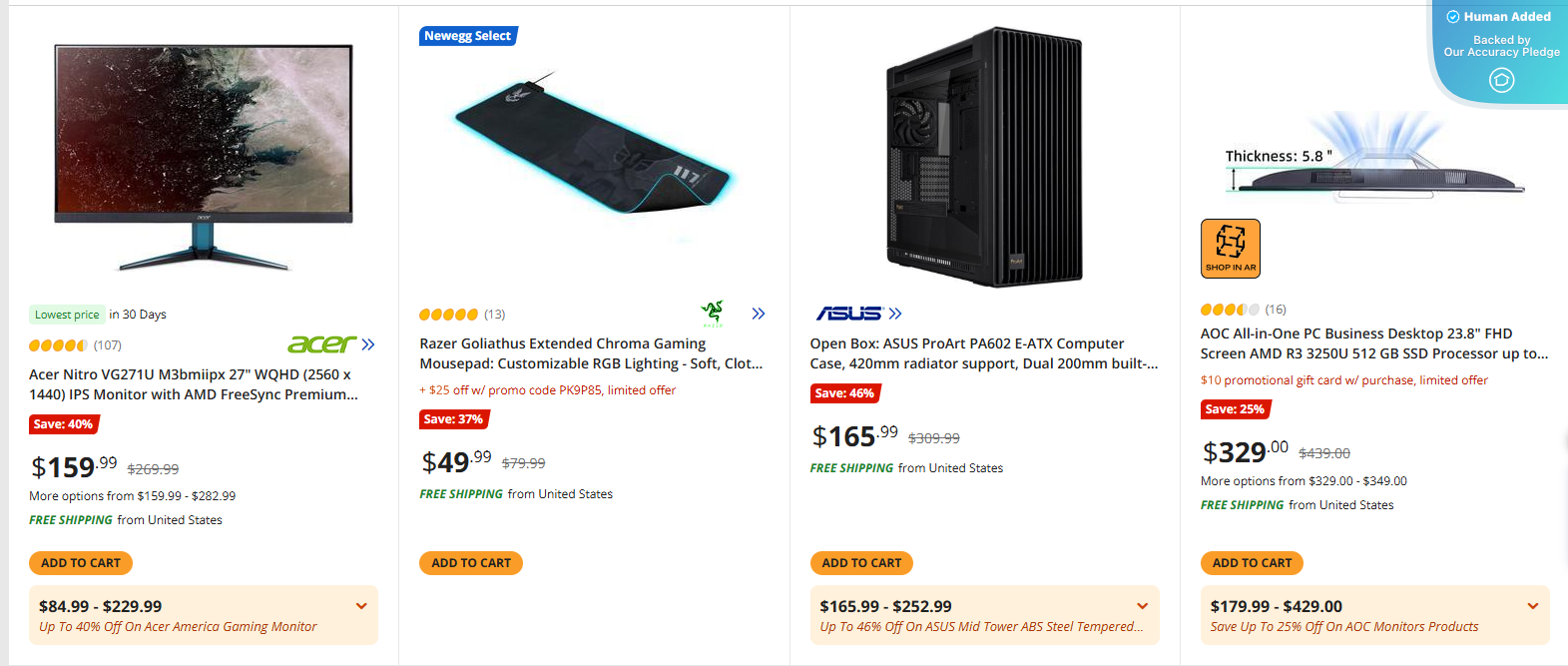Viewport: 1568px width, 666px height.
Task: Click the double-arrow next to the ASUS logo
Action: tap(896, 312)
